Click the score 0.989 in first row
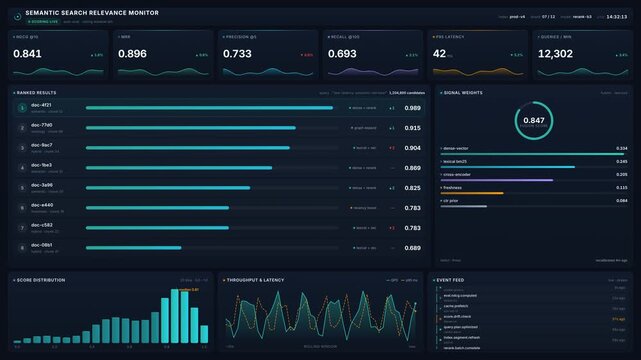This screenshot has width=641, height=360. 412,108
